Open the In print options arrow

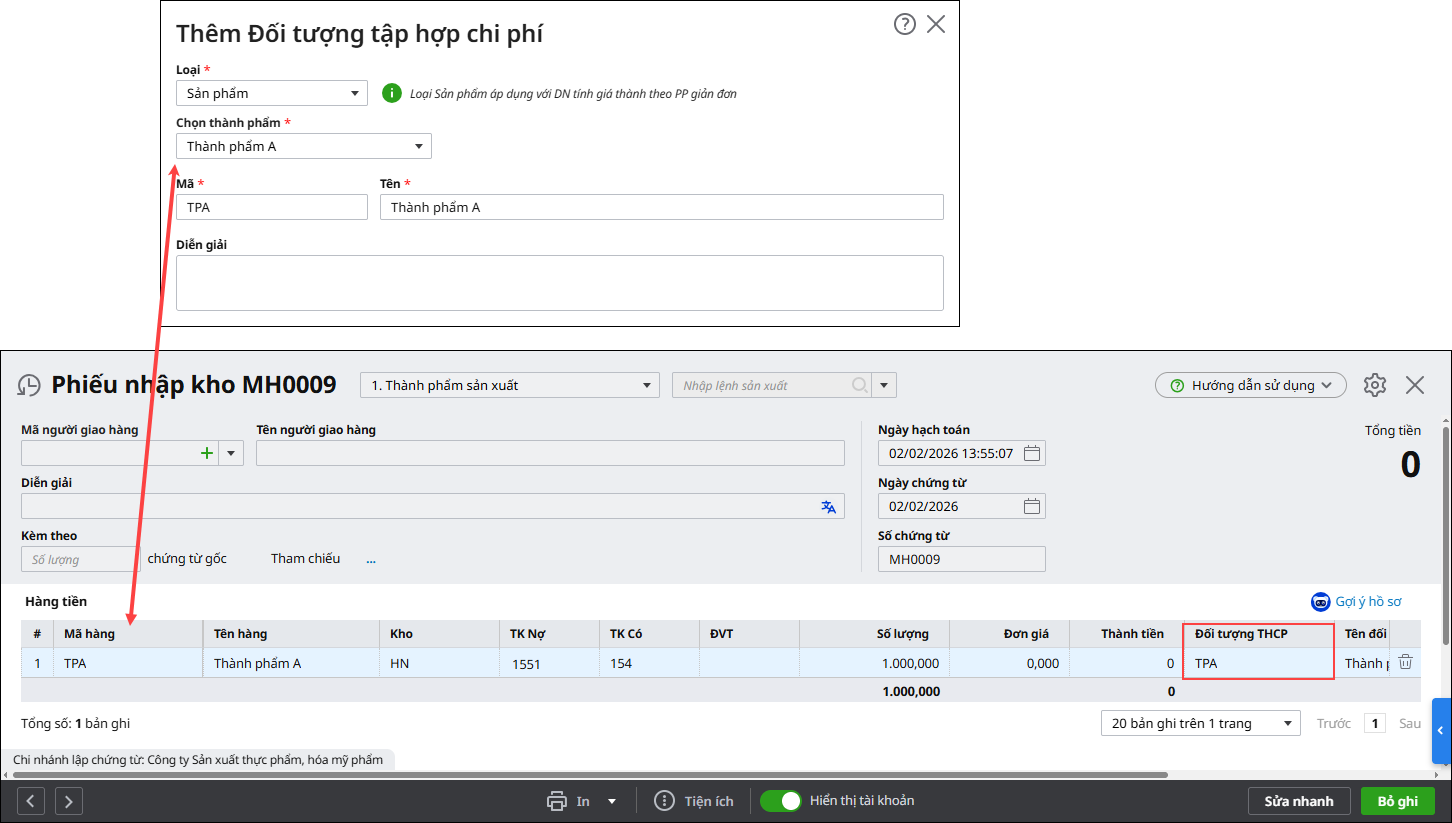tap(612, 801)
